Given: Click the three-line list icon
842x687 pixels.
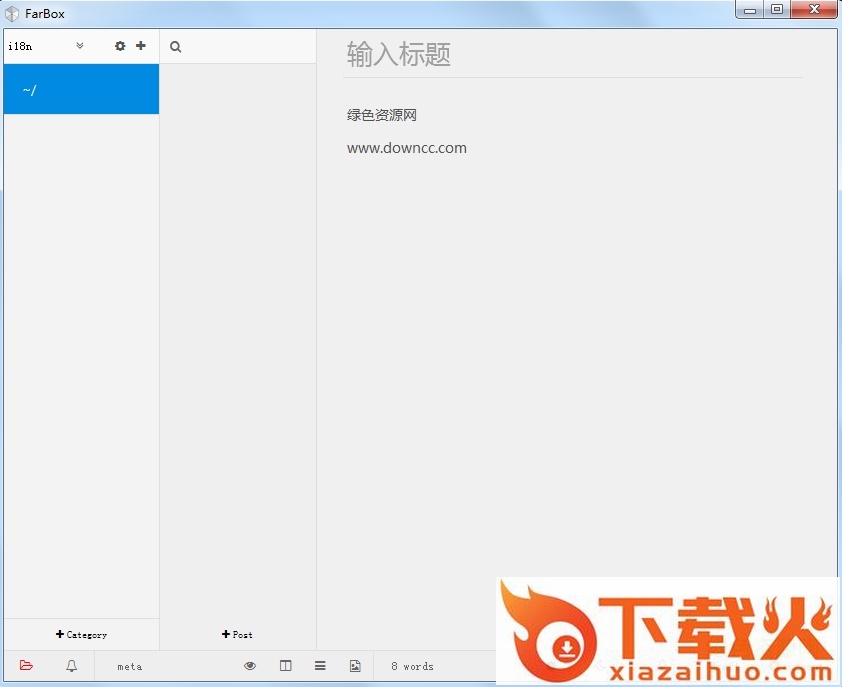Looking at the screenshot, I should click(x=320, y=666).
